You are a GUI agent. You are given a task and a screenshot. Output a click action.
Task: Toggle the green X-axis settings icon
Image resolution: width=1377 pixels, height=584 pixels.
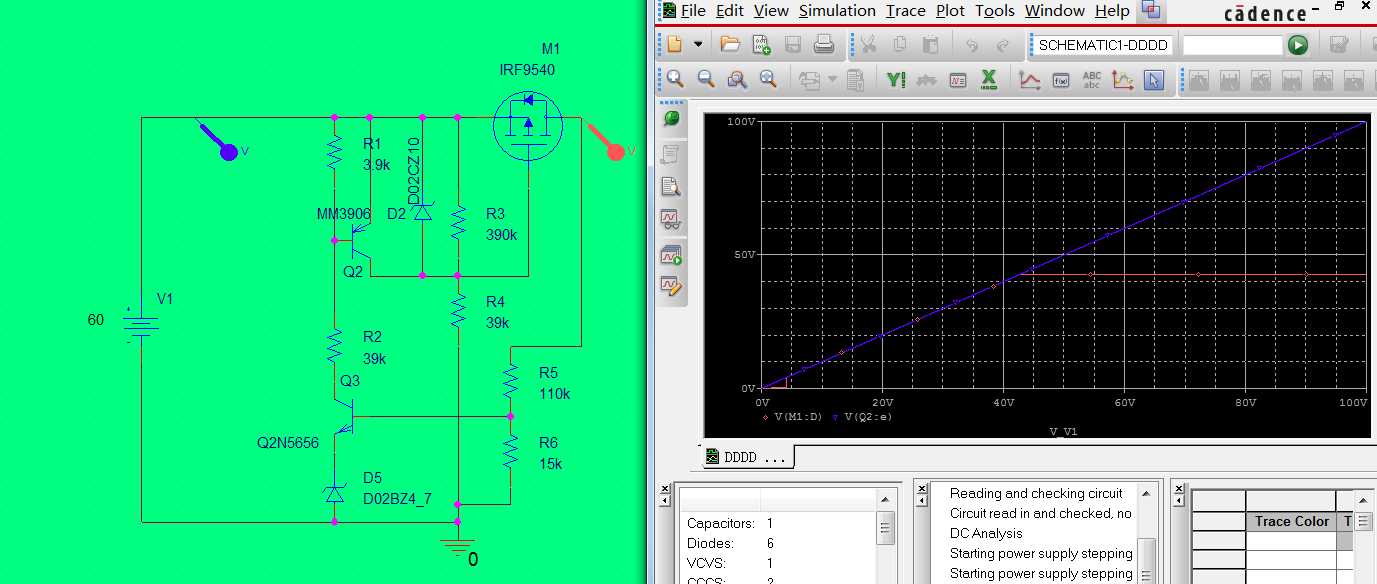tap(989, 79)
